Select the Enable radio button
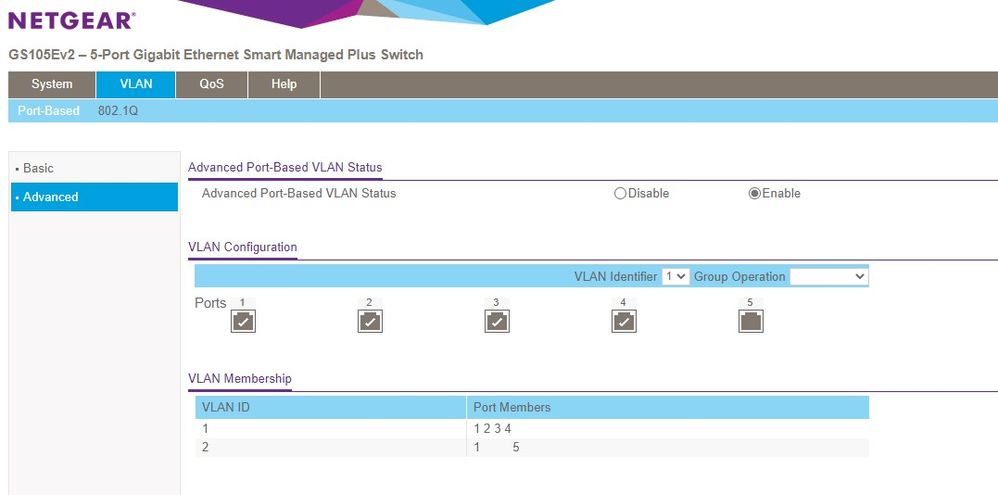The width and height of the screenshot is (998, 495). 754,193
